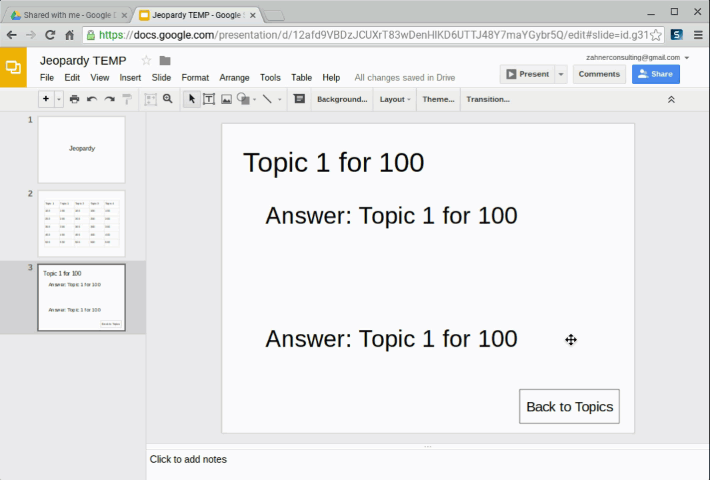Select the paint format roller tool
710x480 pixels.
(127, 99)
